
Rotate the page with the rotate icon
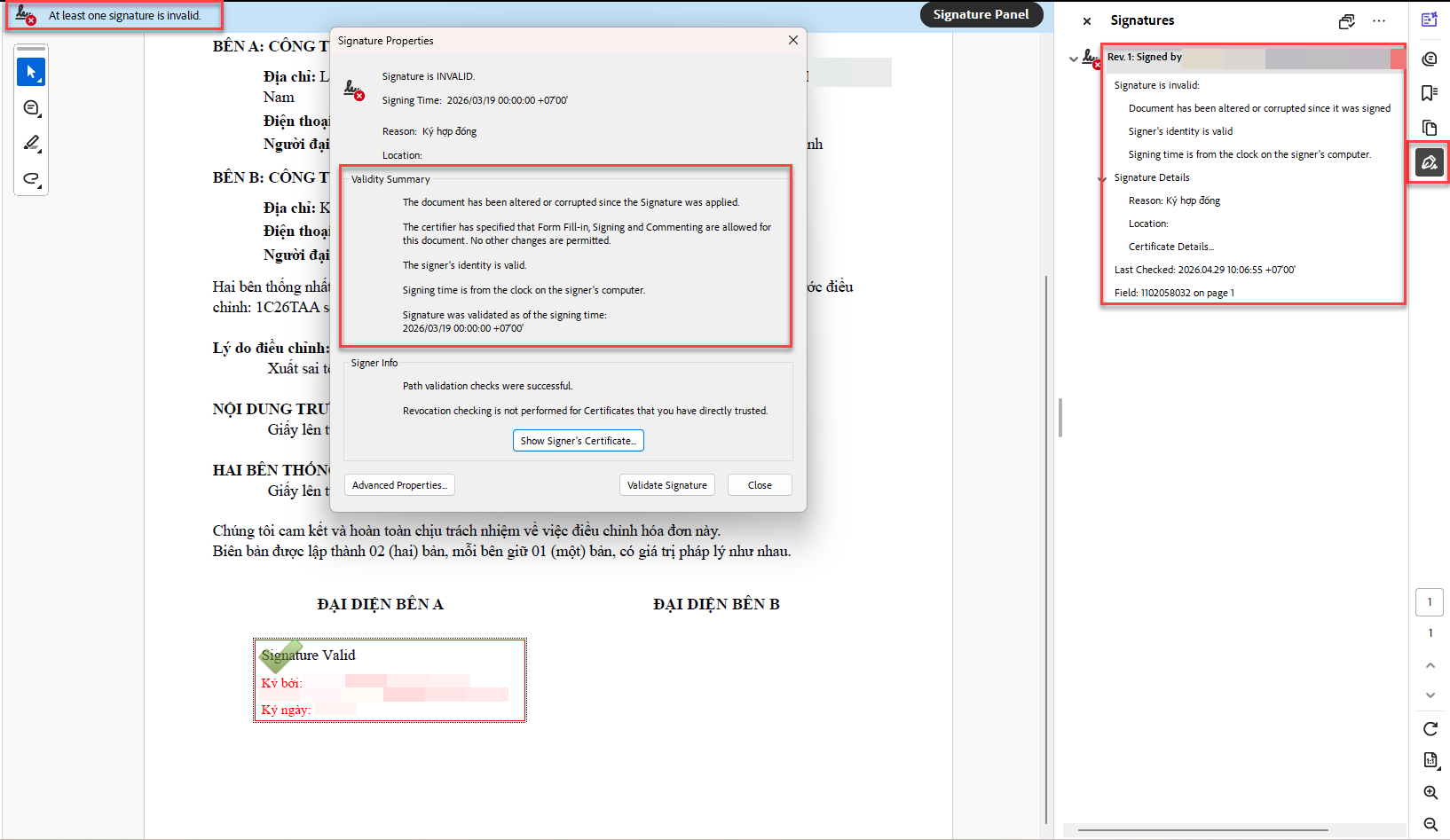point(1430,729)
